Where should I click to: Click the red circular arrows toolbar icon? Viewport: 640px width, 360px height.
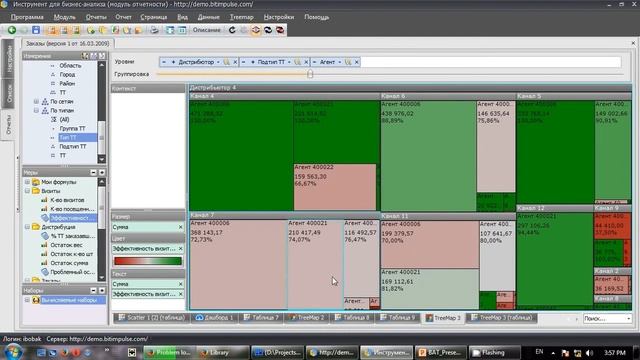coord(280,30)
